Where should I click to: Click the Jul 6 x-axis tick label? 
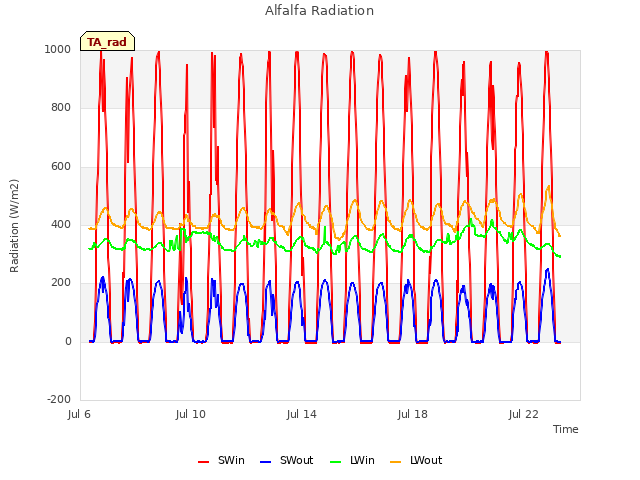click(79, 414)
